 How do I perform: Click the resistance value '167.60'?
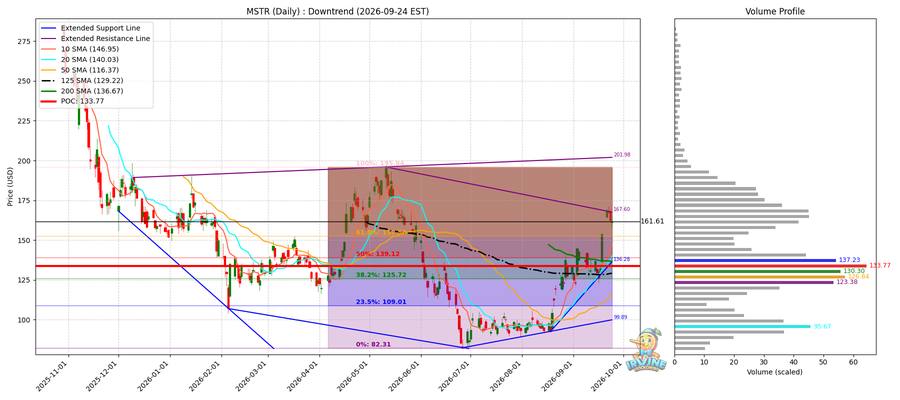point(622,209)
